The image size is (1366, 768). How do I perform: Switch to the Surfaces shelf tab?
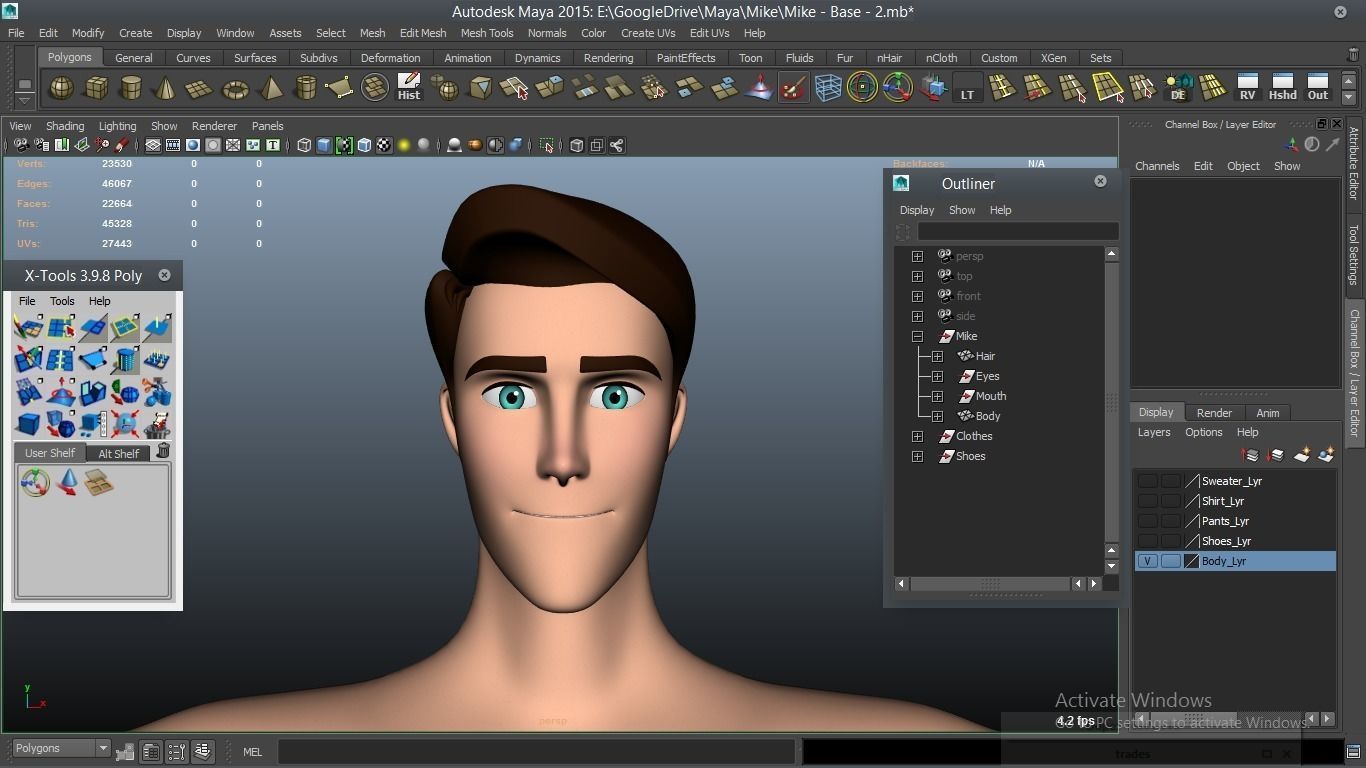(255, 58)
